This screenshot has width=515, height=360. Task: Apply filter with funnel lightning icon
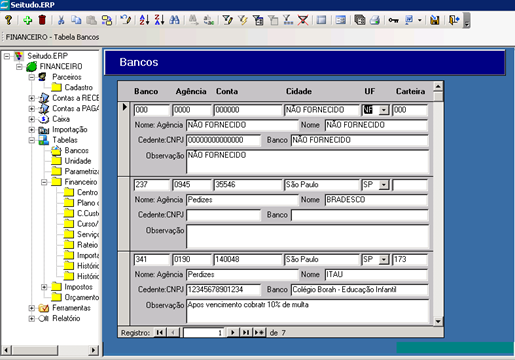[x=243, y=20]
